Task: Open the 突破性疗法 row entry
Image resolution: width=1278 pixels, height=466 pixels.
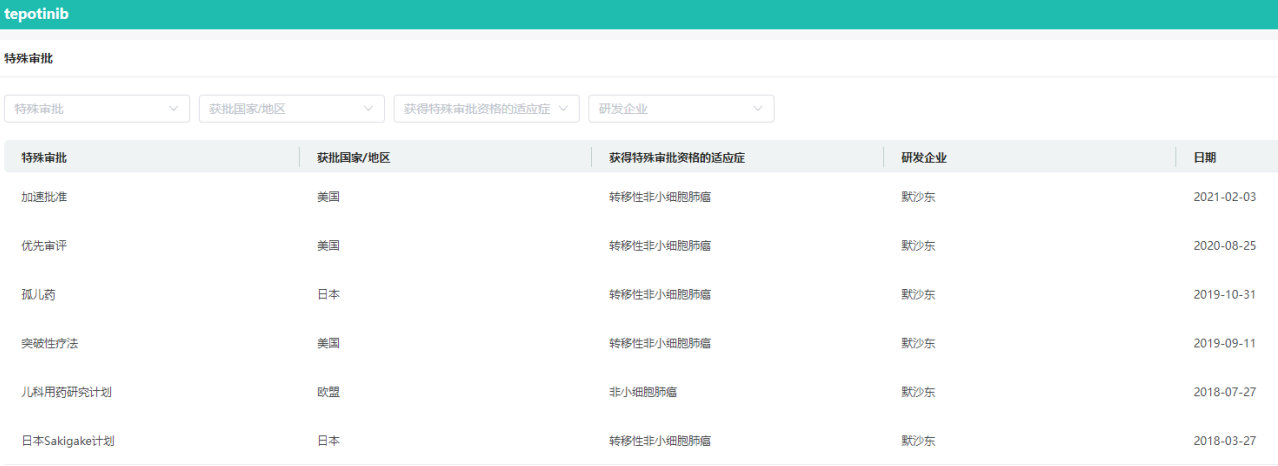Action: [50, 343]
